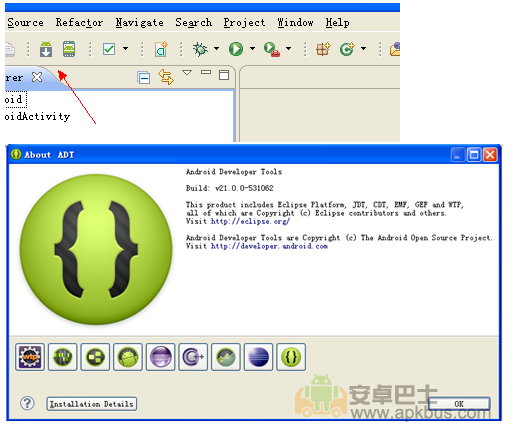Close the Package Explorer view tab
This screenshot has width=514, height=437.
(x=37, y=77)
